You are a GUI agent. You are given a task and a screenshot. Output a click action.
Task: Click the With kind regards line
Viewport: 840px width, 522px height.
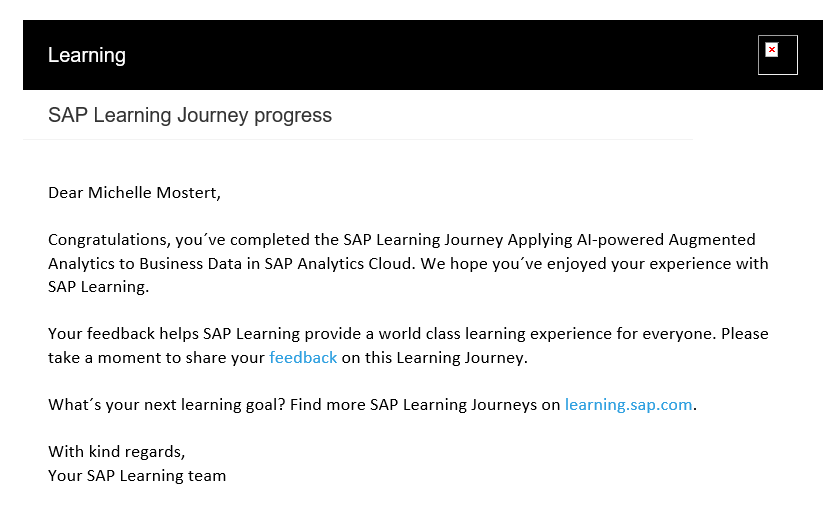(x=116, y=452)
